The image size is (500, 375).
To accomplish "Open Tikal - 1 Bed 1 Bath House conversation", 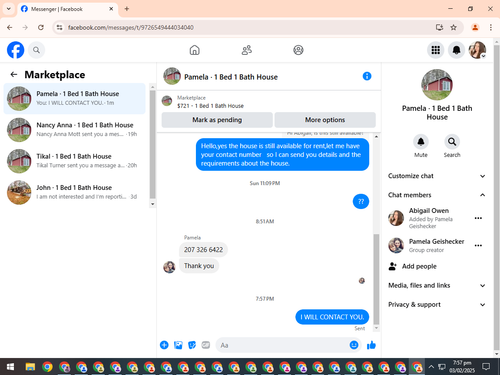I will click(x=75, y=161).
